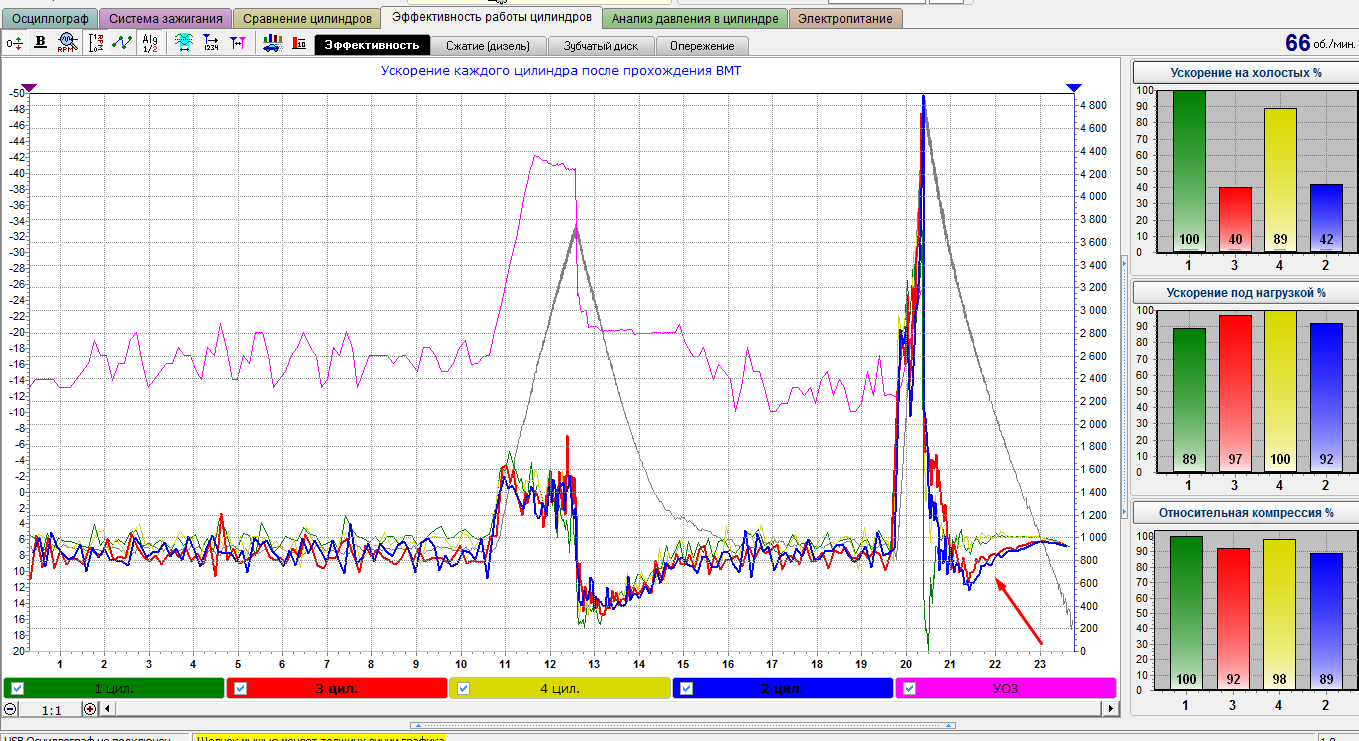Select the Эффективность sub-tab

(x=372, y=45)
